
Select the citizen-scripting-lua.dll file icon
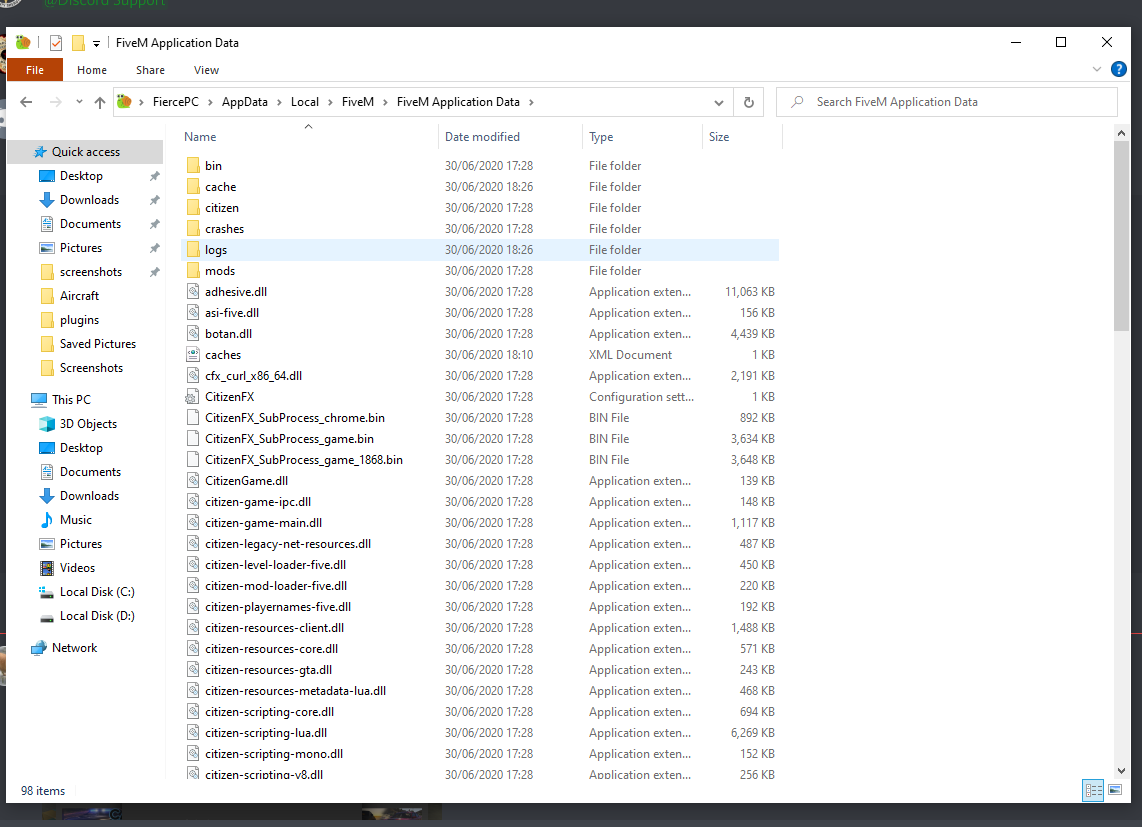tap(193, 733)
